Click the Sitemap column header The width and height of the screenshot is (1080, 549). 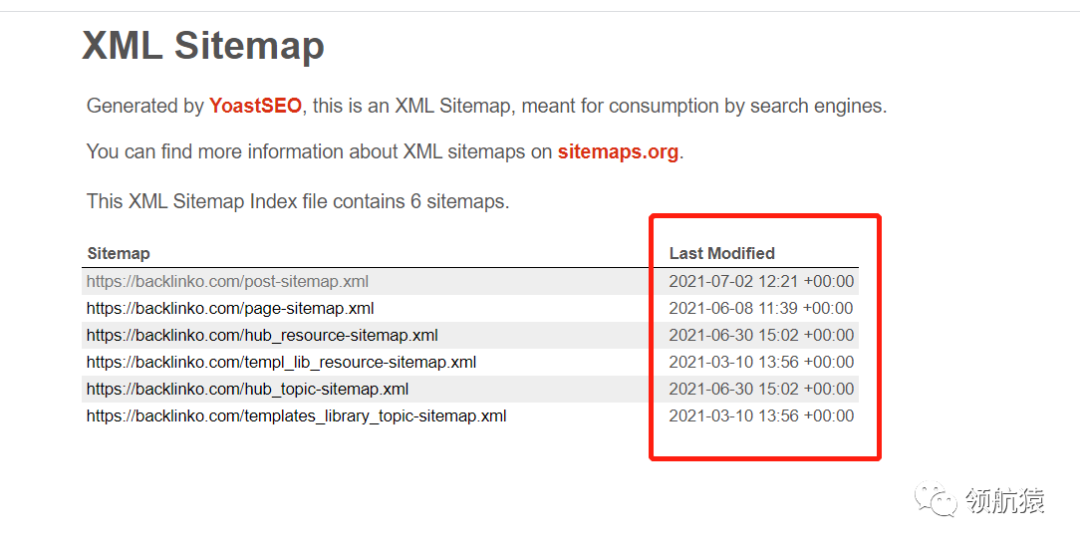[118, 254]
